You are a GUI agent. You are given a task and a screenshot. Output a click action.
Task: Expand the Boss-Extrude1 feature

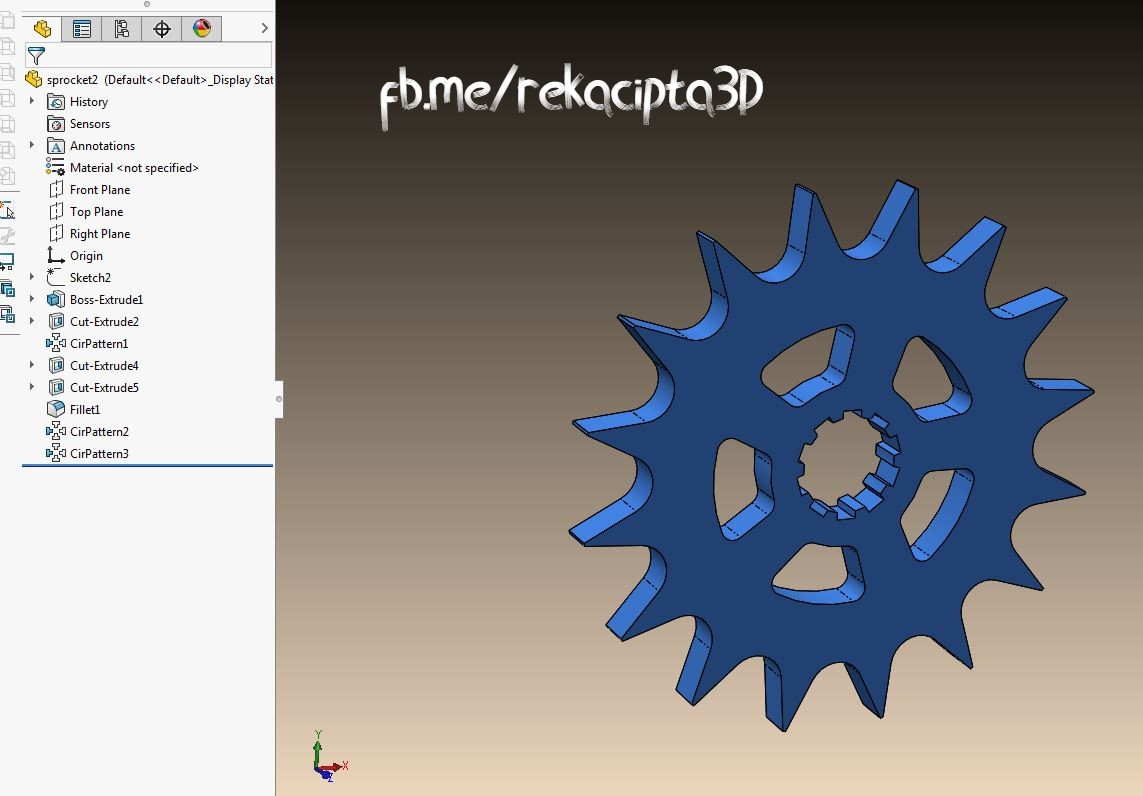click(x=32, y=299)
